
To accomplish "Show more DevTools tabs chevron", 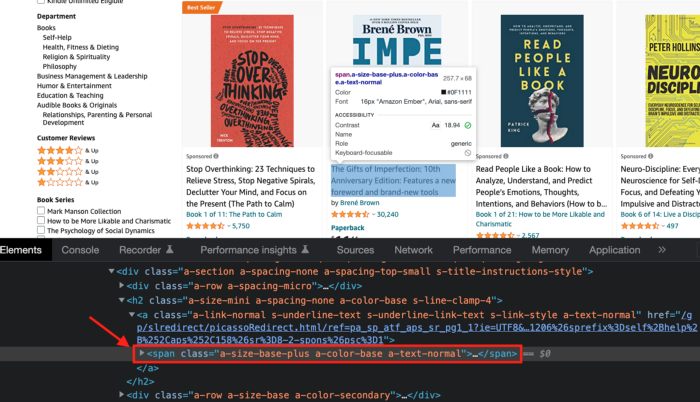I will click(662, 250).
